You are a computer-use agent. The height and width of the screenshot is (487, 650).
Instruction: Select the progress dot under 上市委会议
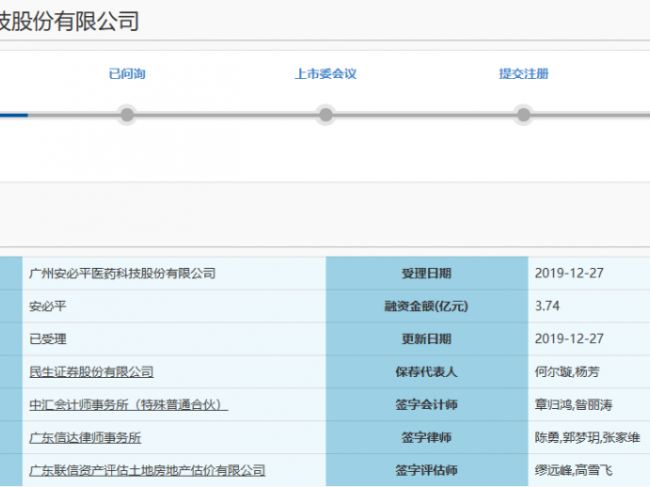(325, 114)
